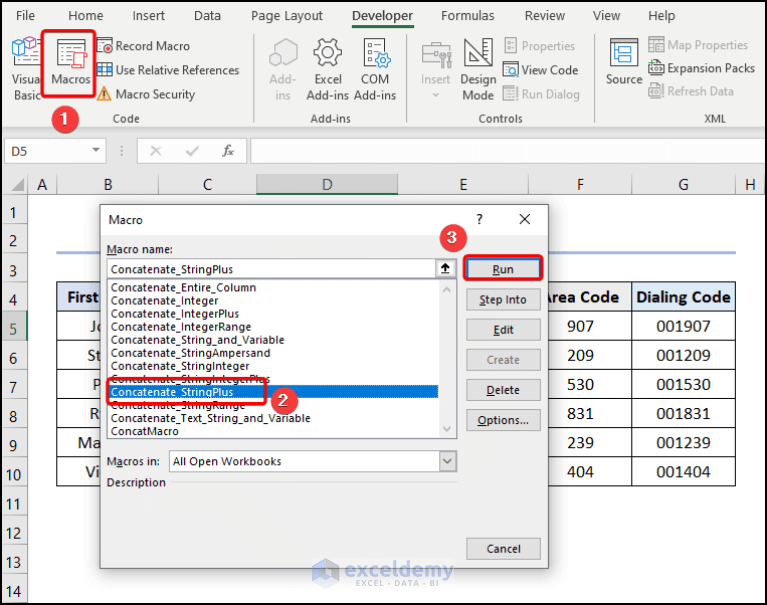
Task: Run the selected macro
Action: (503, 269)
